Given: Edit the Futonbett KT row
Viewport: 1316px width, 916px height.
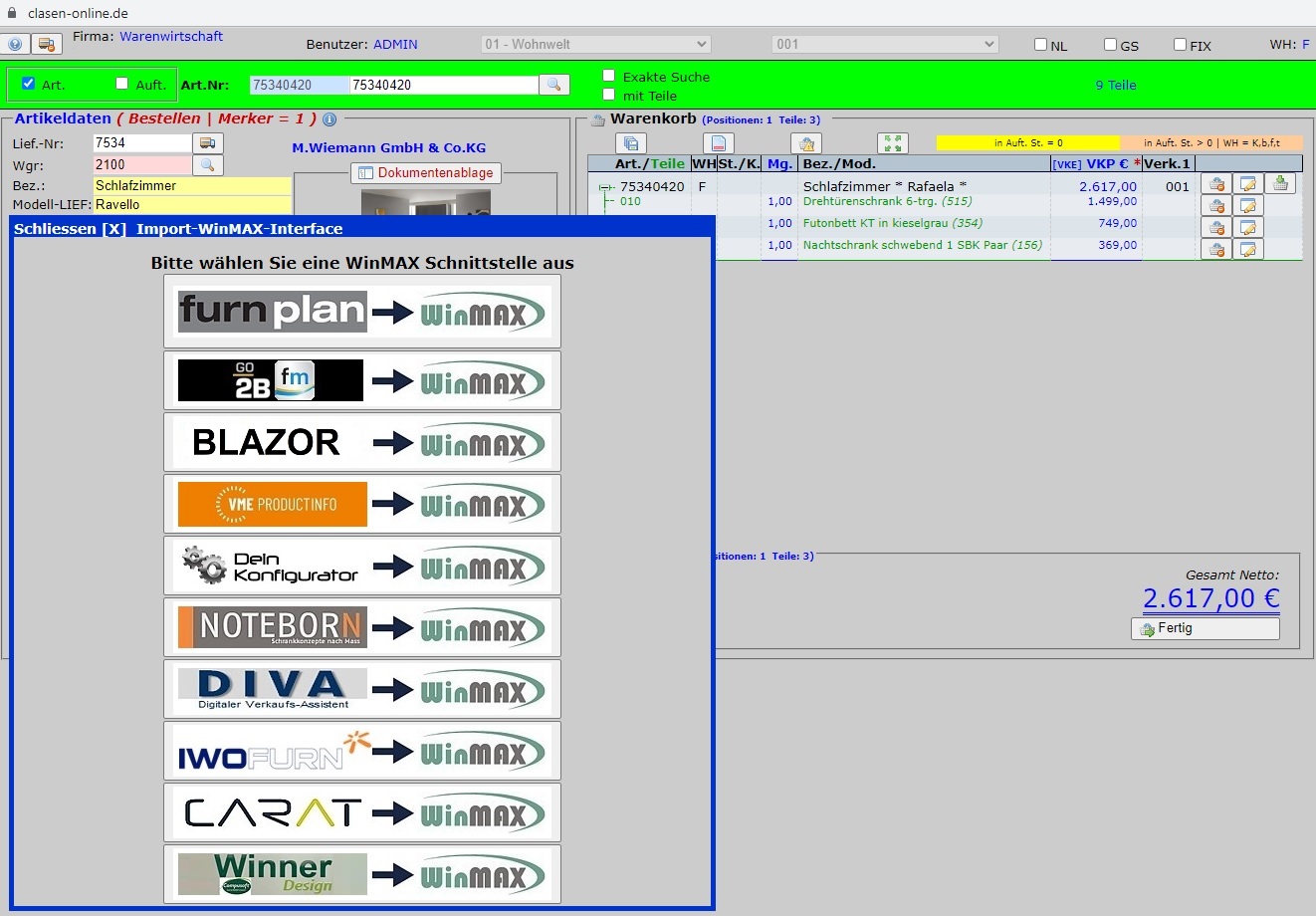Looking at the screenshot, I should (1248, 227).
